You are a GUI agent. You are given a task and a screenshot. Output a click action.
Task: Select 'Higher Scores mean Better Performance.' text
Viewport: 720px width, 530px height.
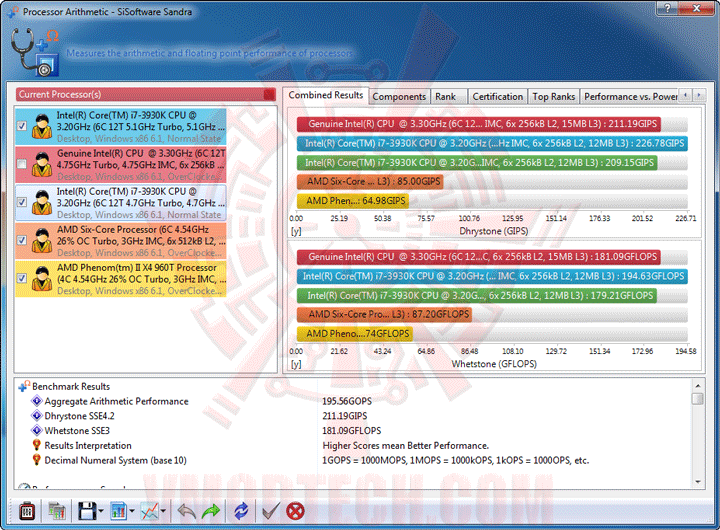click(x=405, y=445)
